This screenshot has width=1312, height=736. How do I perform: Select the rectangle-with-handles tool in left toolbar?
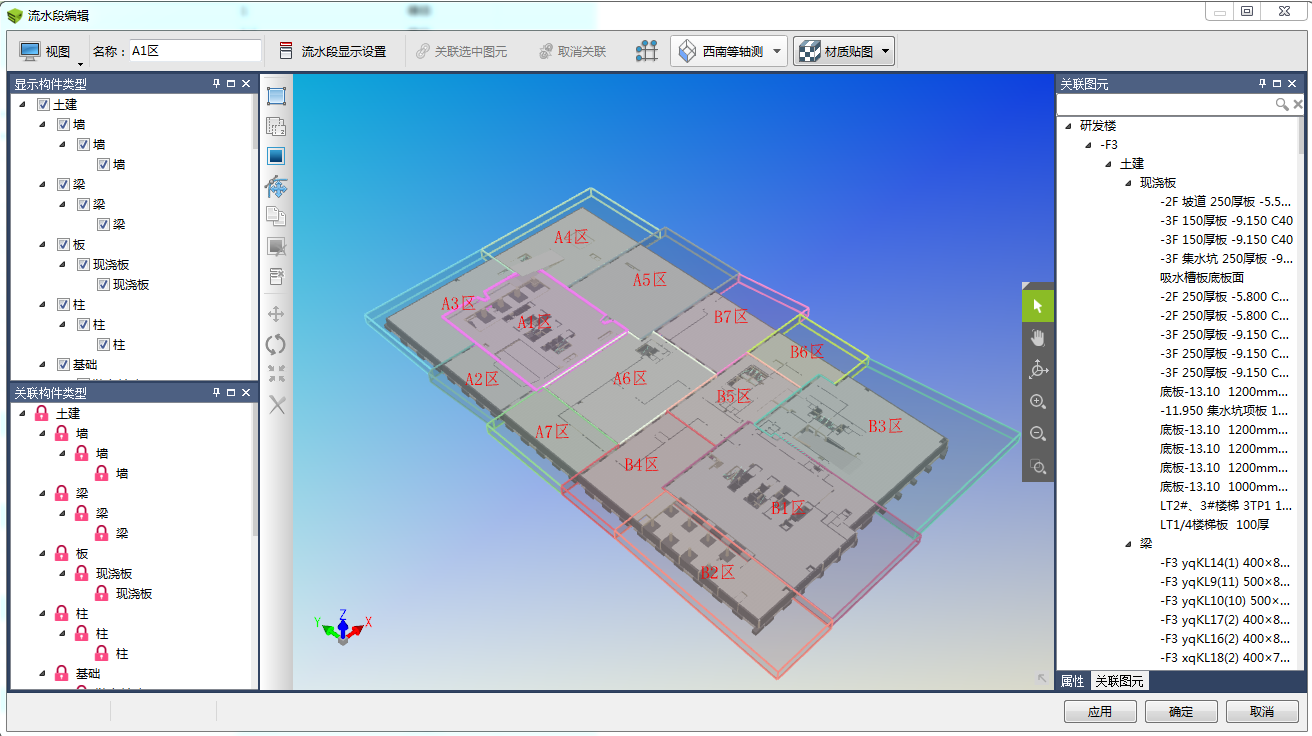(x=277, y=96)
